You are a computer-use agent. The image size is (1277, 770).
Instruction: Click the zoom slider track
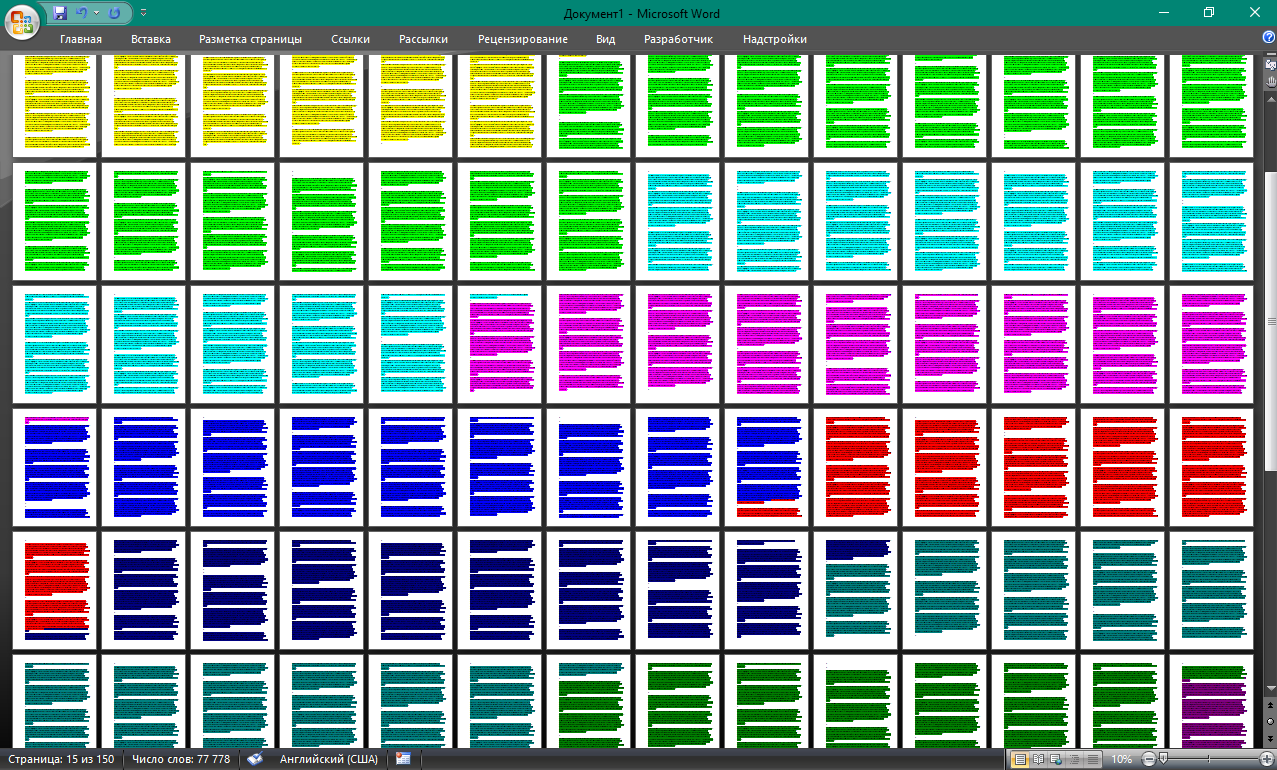[x=1210, y=759]
